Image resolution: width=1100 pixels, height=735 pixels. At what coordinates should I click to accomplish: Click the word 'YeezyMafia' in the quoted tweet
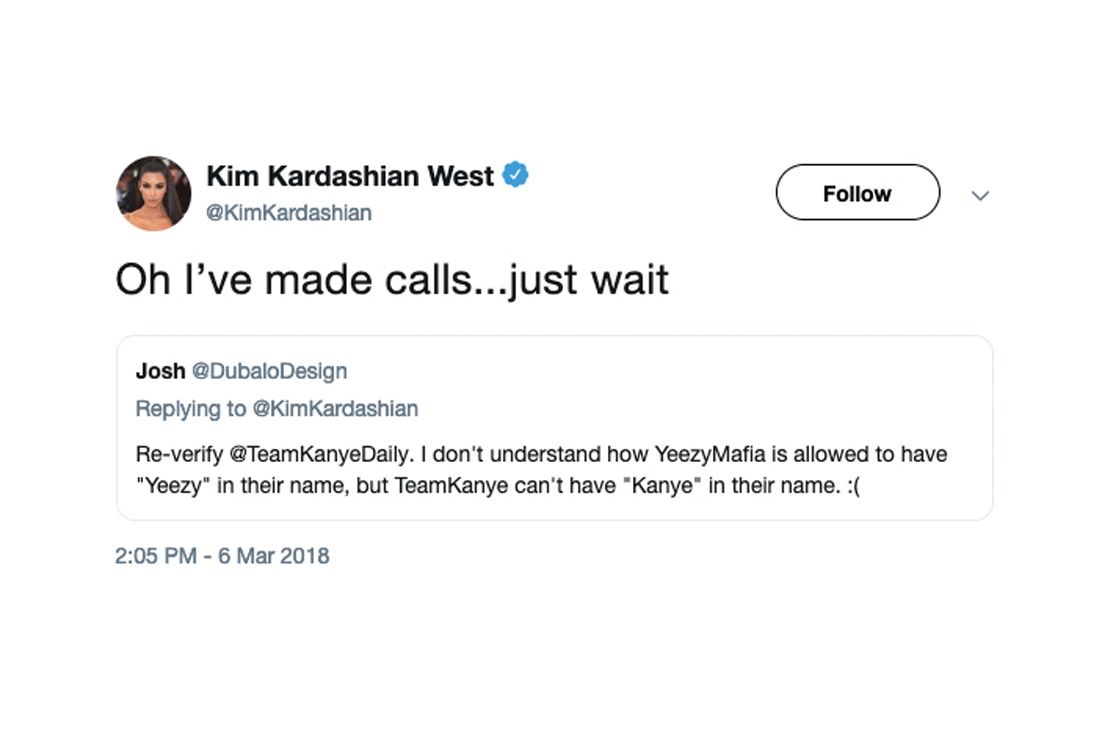pyautogui.click(x=709, y=454)
